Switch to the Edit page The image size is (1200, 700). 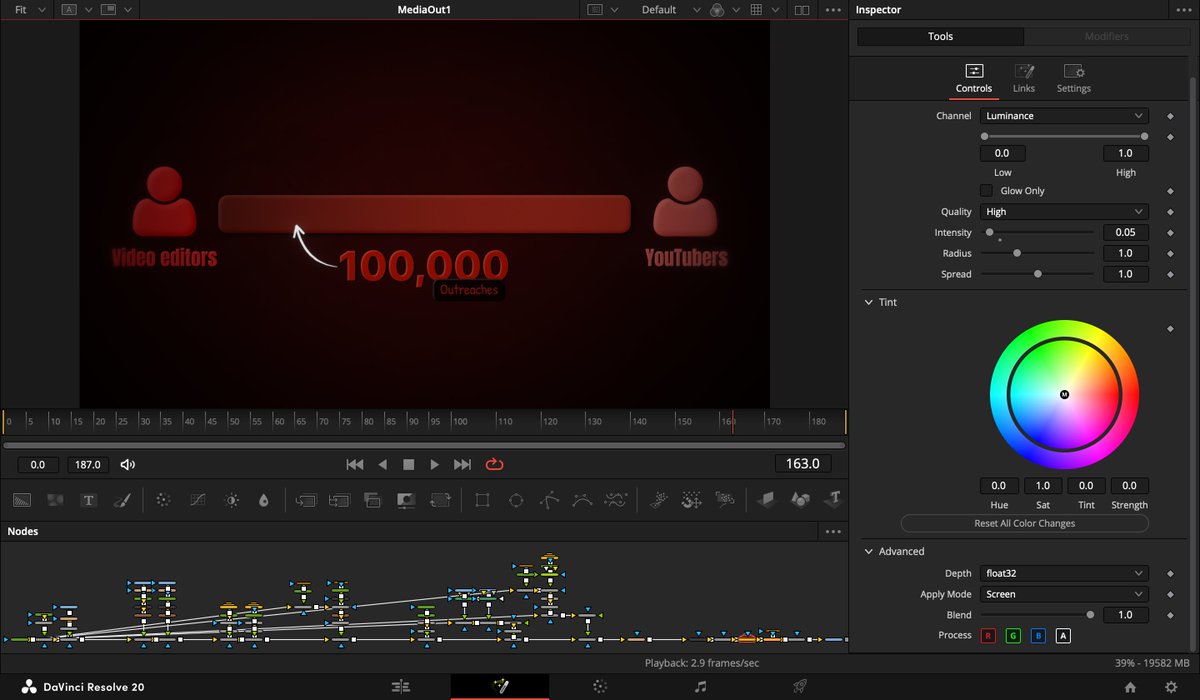401,687
